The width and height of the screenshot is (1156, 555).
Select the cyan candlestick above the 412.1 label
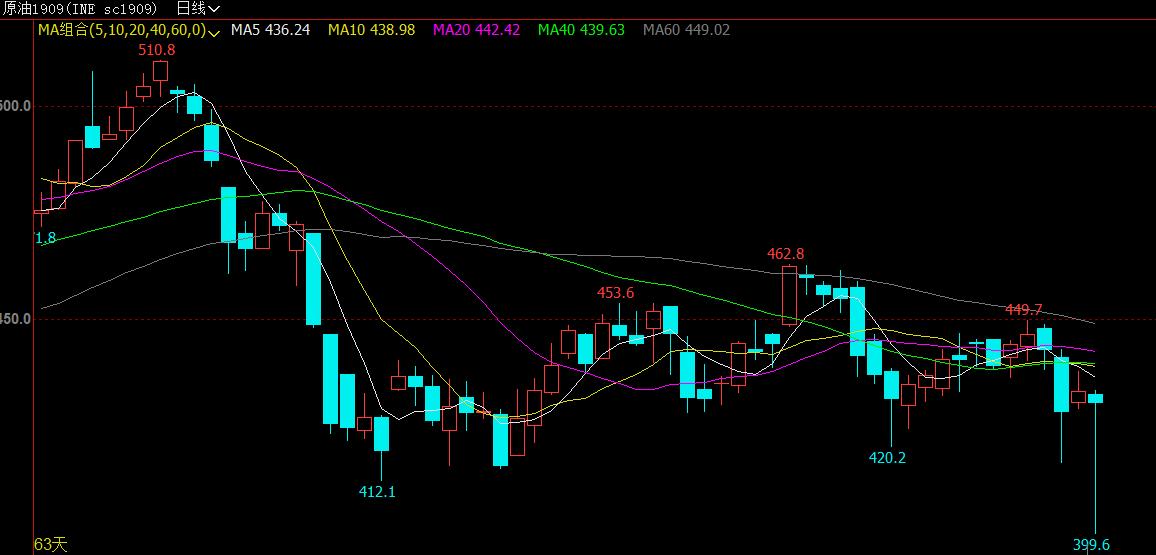point(381,447)
